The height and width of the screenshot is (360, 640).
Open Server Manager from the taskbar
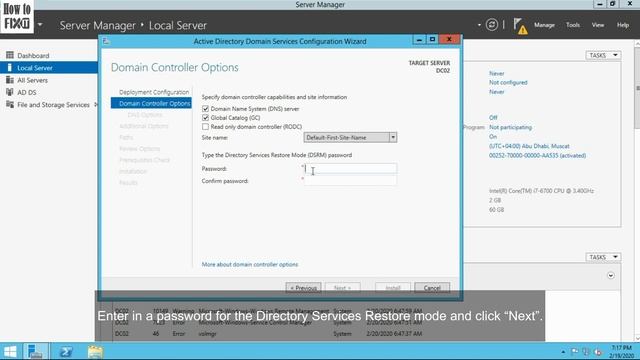click(36, 351)
